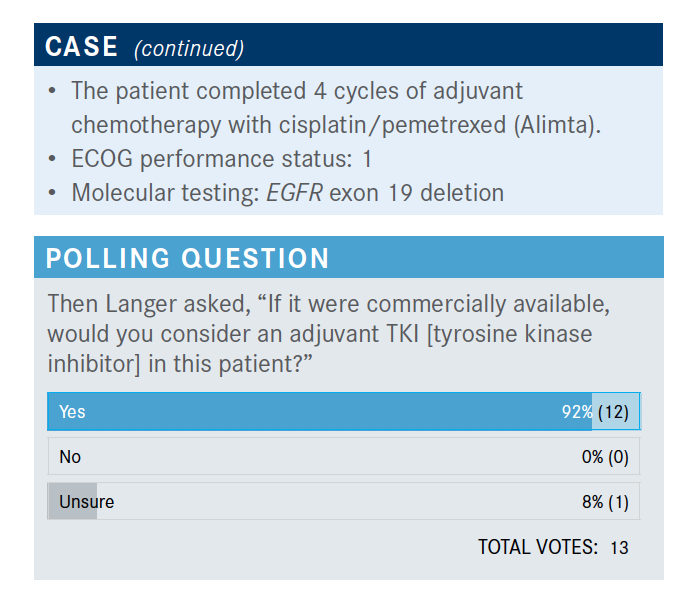Click the total vote count 13

tap(619, 548)
